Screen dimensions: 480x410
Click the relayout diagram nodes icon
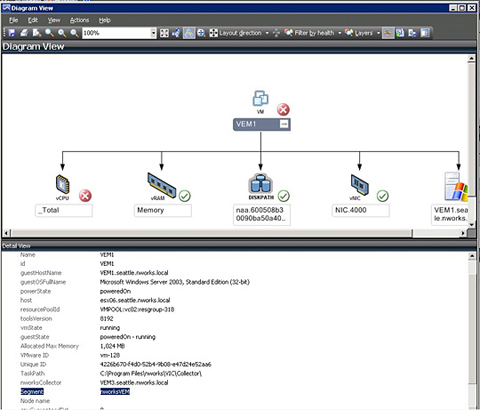176,33
